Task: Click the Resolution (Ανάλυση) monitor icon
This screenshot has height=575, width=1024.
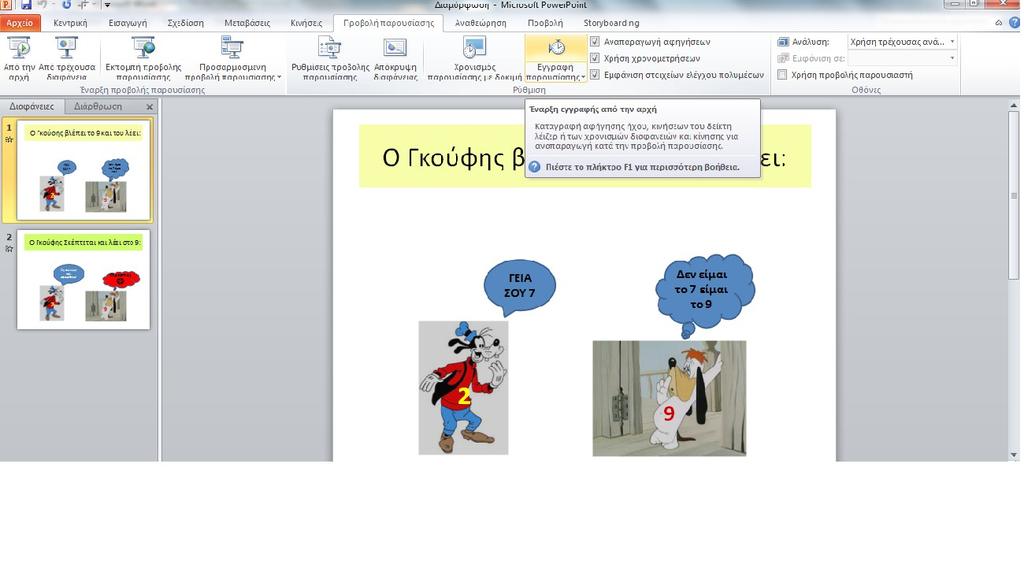Action: 783,42
